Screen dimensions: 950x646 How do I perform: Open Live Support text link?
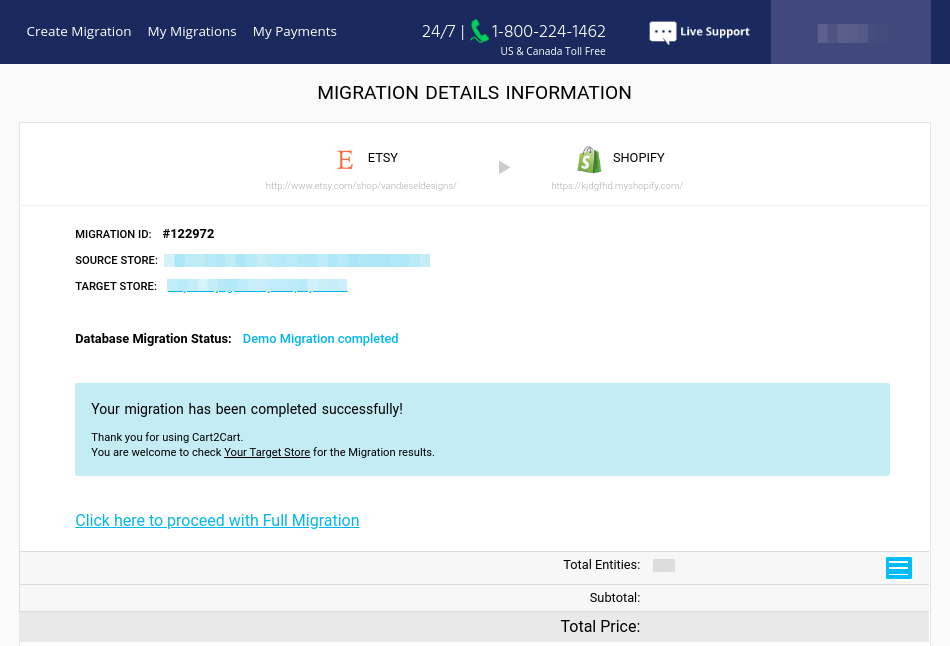[715, 32]
